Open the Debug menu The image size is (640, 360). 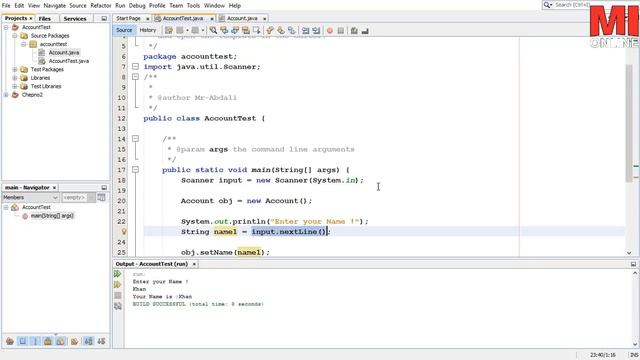click(x=137, y=6)
